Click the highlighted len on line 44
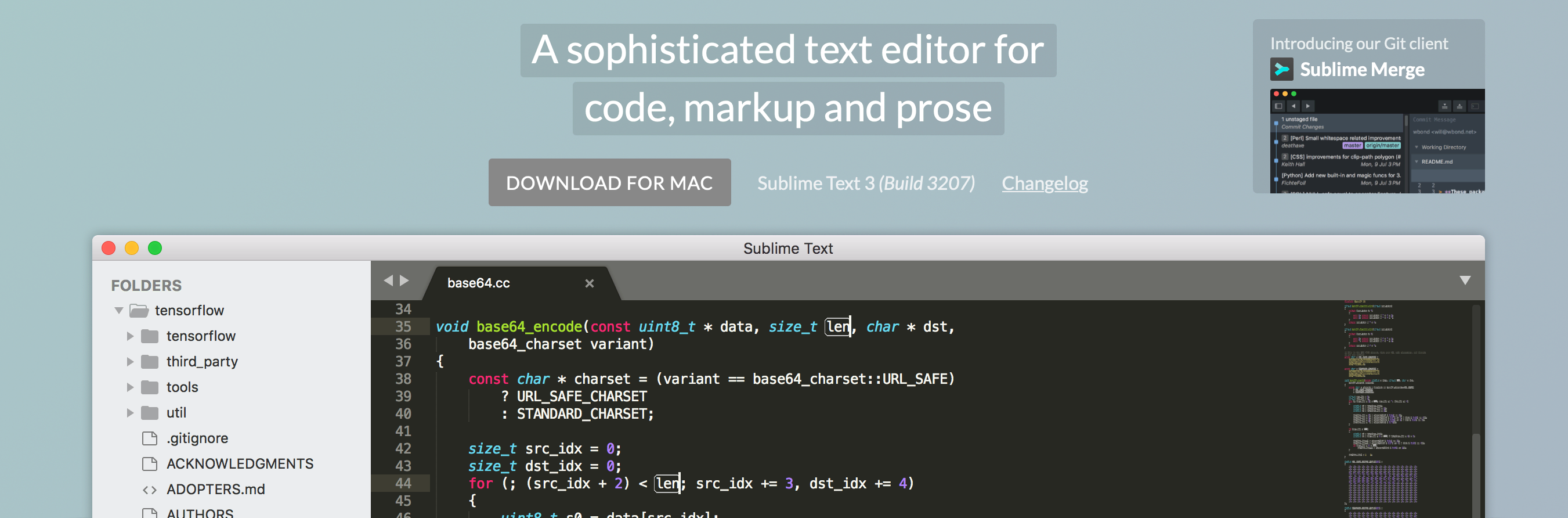 tap(667, 483)
